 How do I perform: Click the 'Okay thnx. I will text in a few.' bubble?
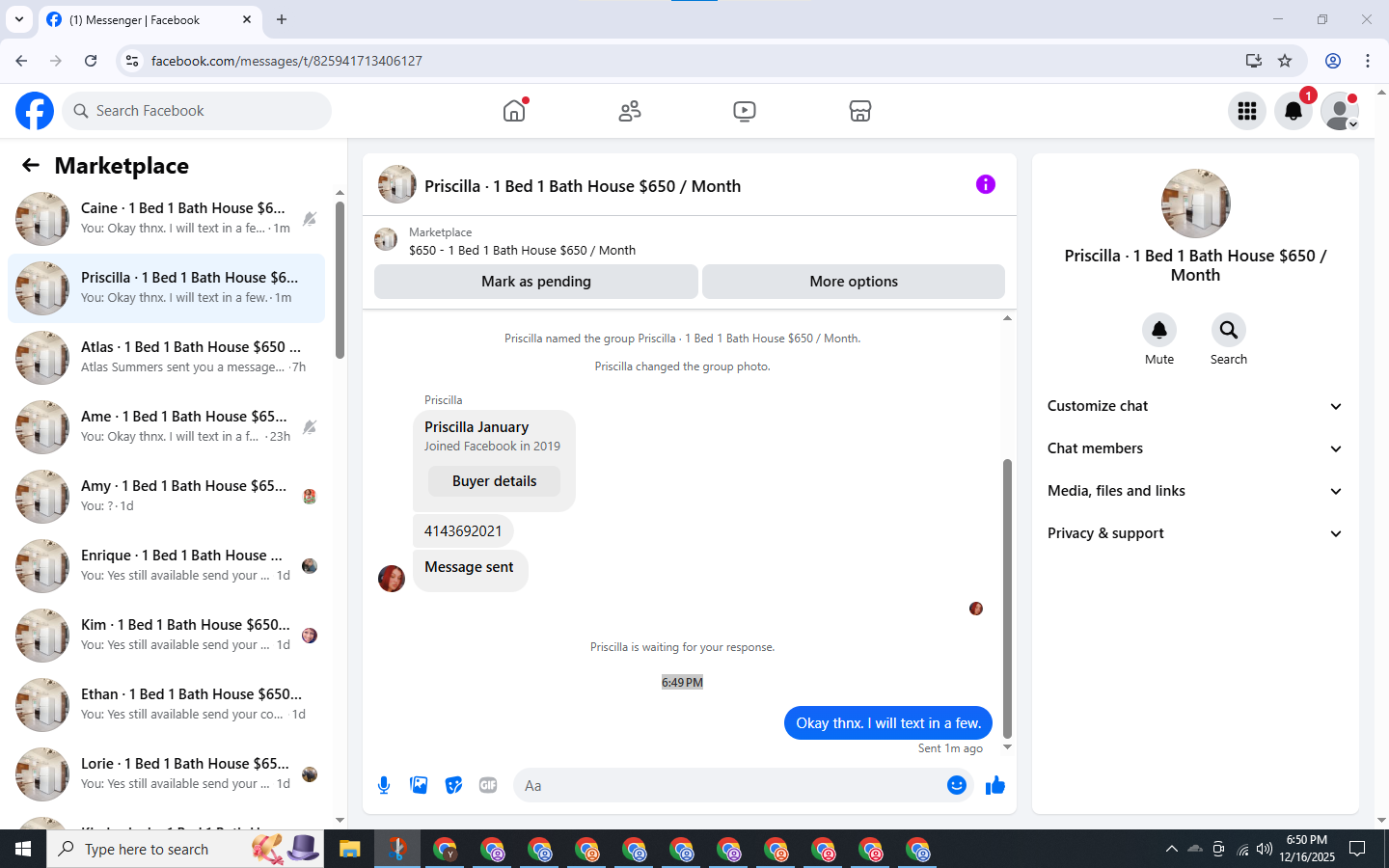tap(888, 723)
